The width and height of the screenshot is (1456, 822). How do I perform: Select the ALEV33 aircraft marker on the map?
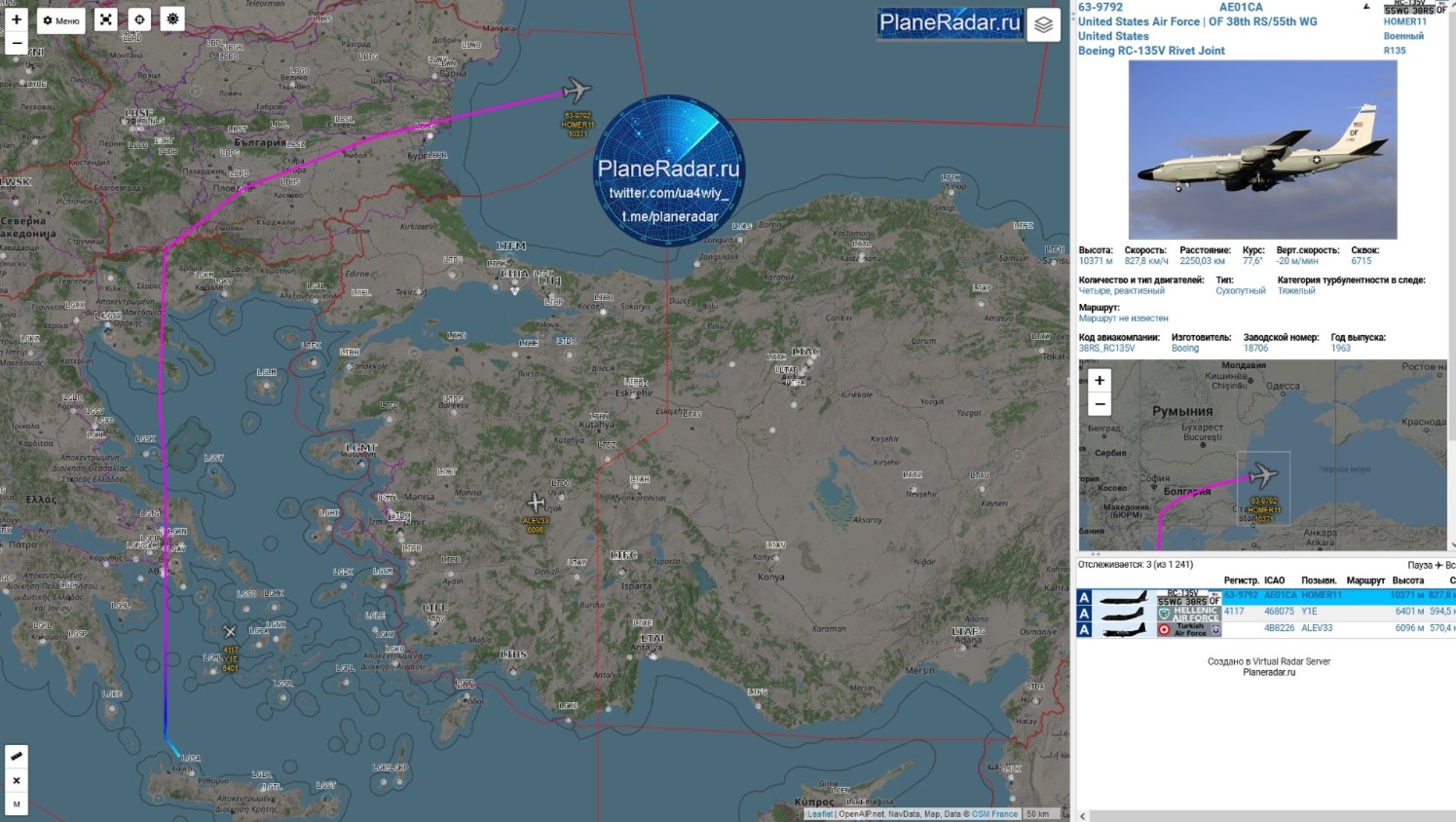click(x=536, y=503)
